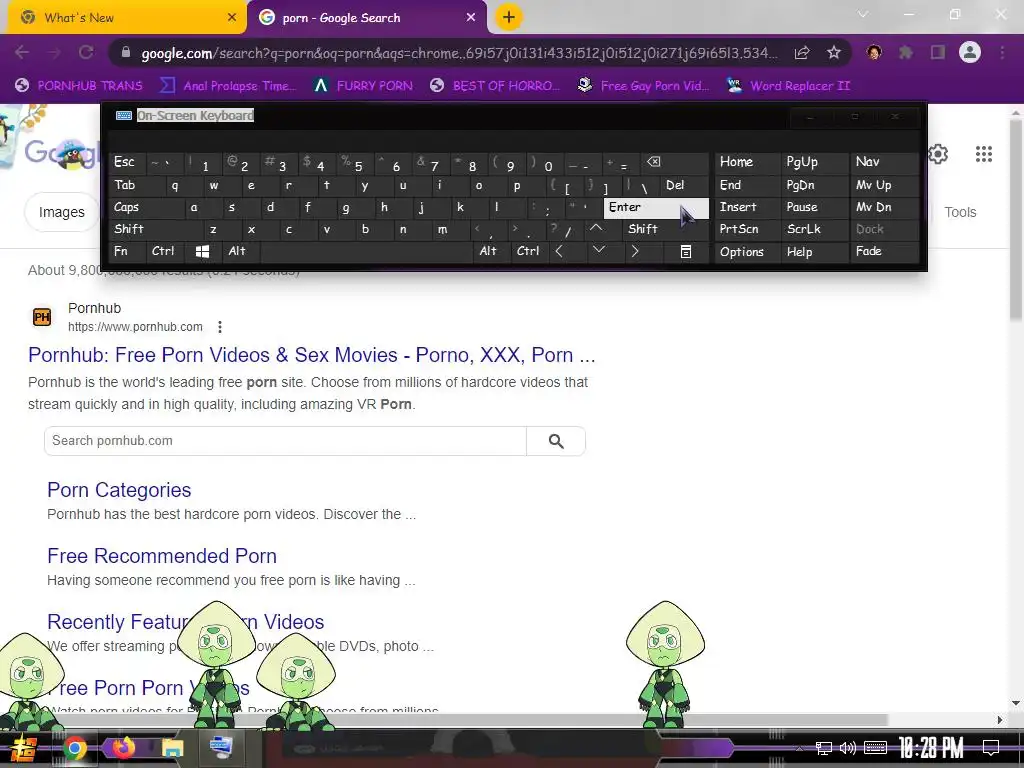The image size is (1024, 768).
Task: Toggle ScrLk on the On-Screen Keyboard
Action: (x=814, y=229)
